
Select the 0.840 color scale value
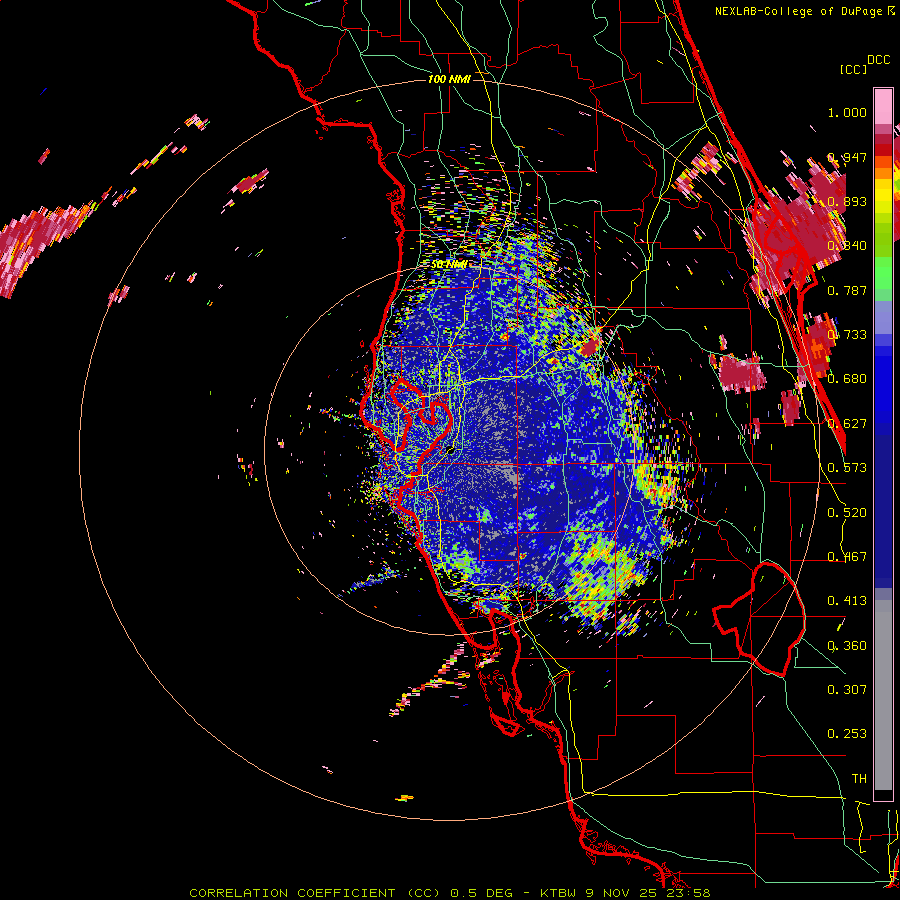click(x=847, y=246)
